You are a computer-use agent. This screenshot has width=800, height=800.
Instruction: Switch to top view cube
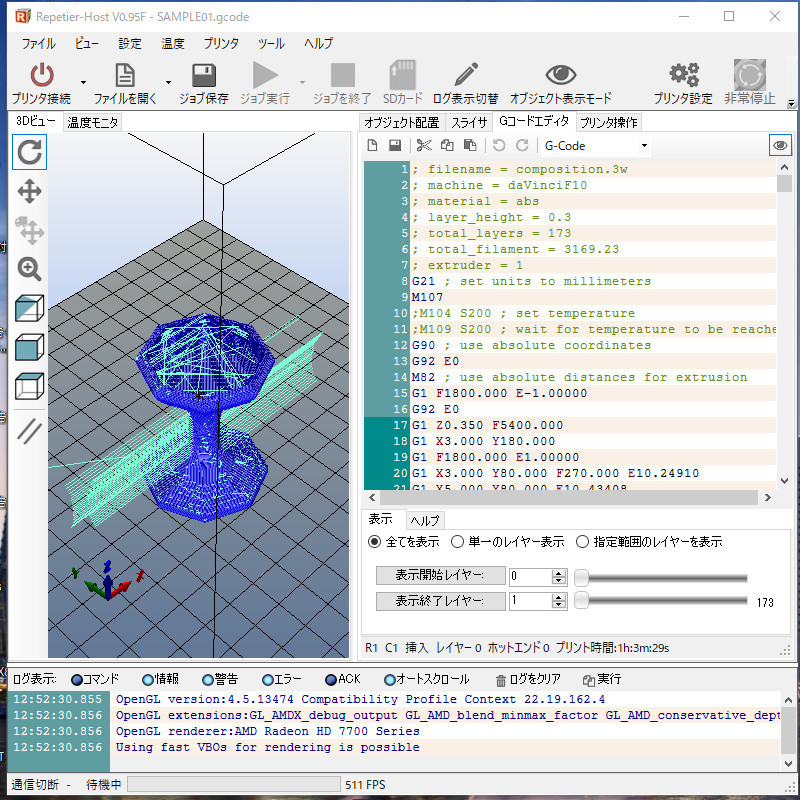[x=30, y=386]
